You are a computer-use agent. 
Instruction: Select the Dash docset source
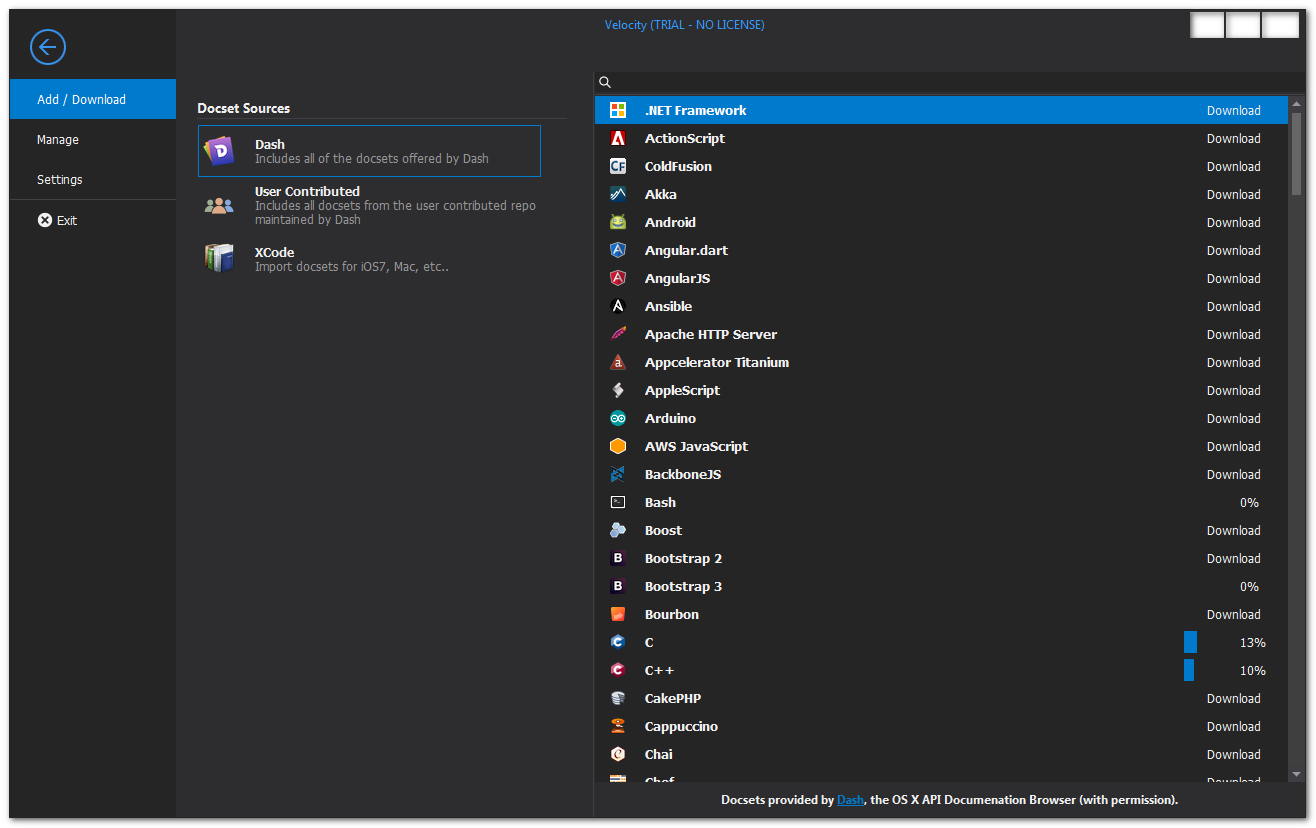[369, 151]
